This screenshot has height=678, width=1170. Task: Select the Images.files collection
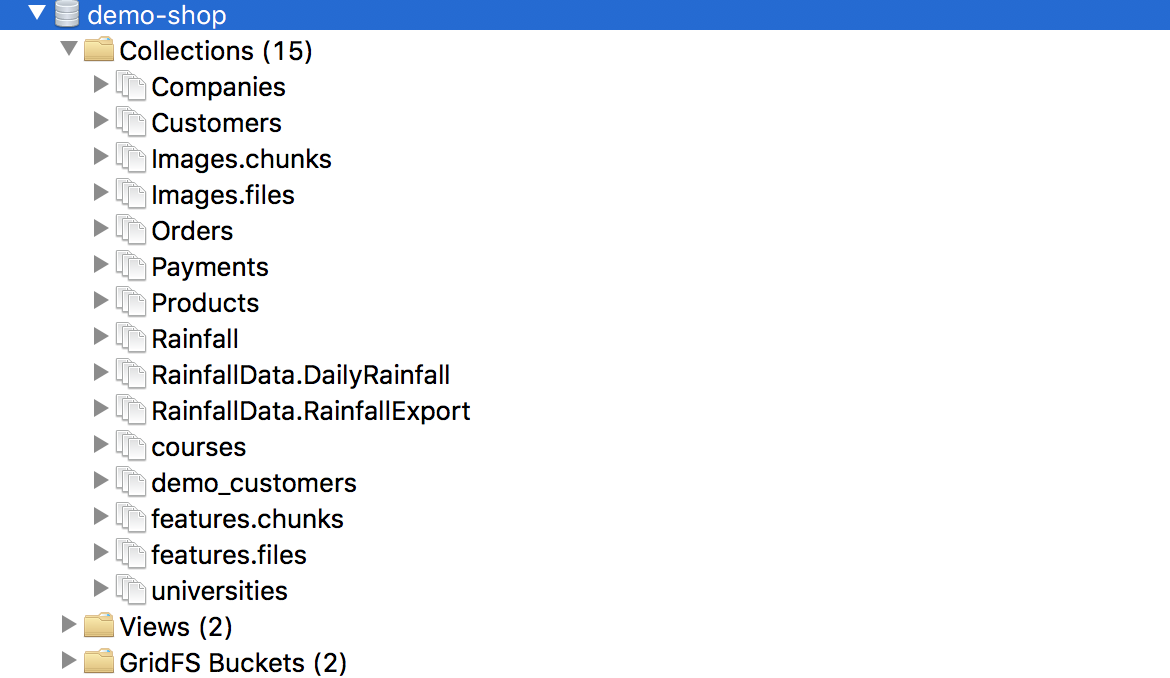[223, 194]
